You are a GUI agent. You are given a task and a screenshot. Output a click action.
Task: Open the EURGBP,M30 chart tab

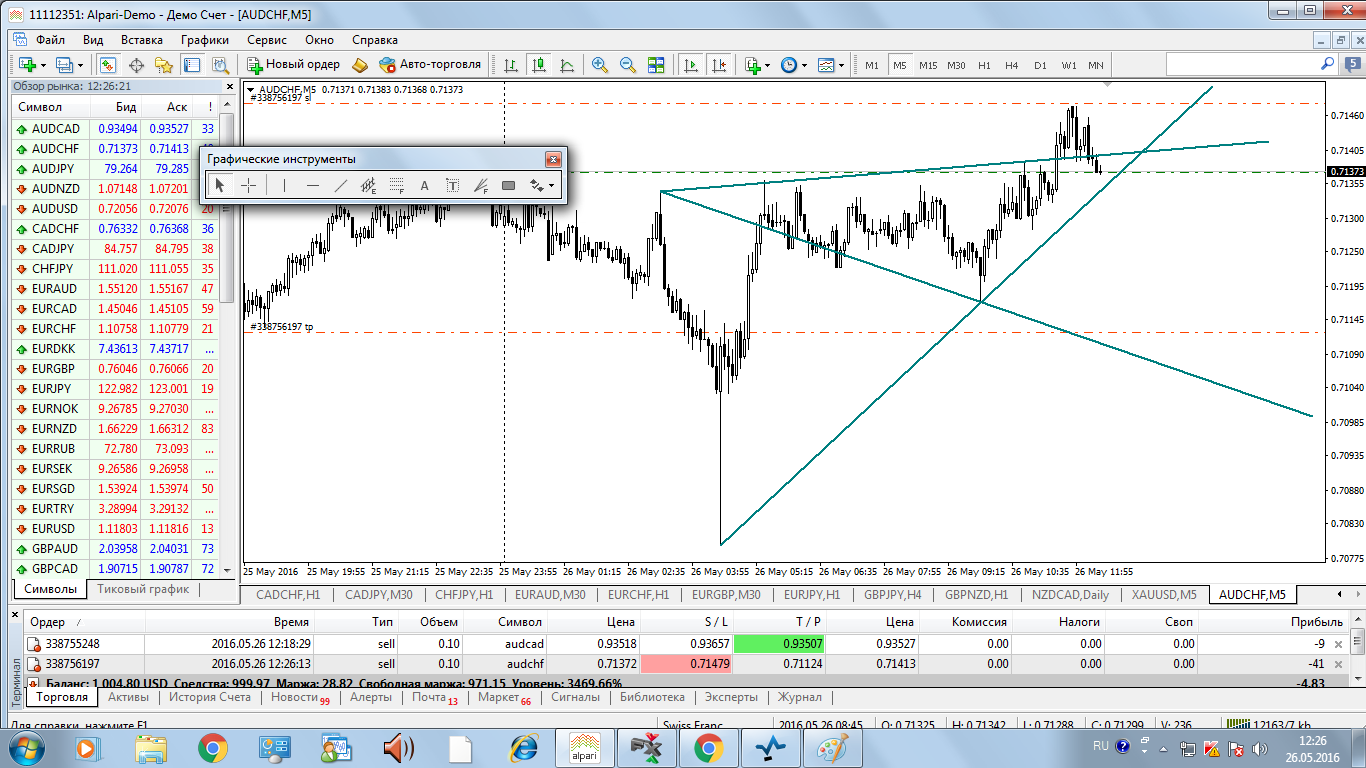point(726,595)
